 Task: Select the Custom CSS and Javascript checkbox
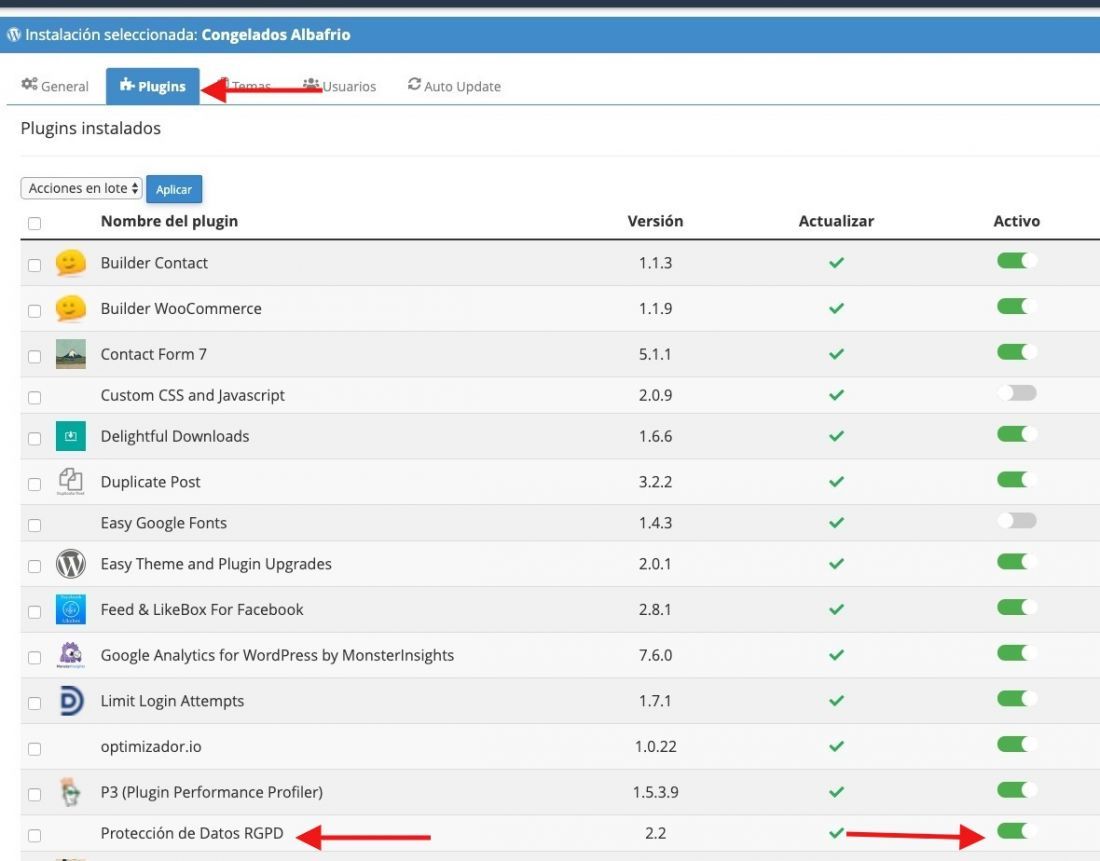click(34, 397)
